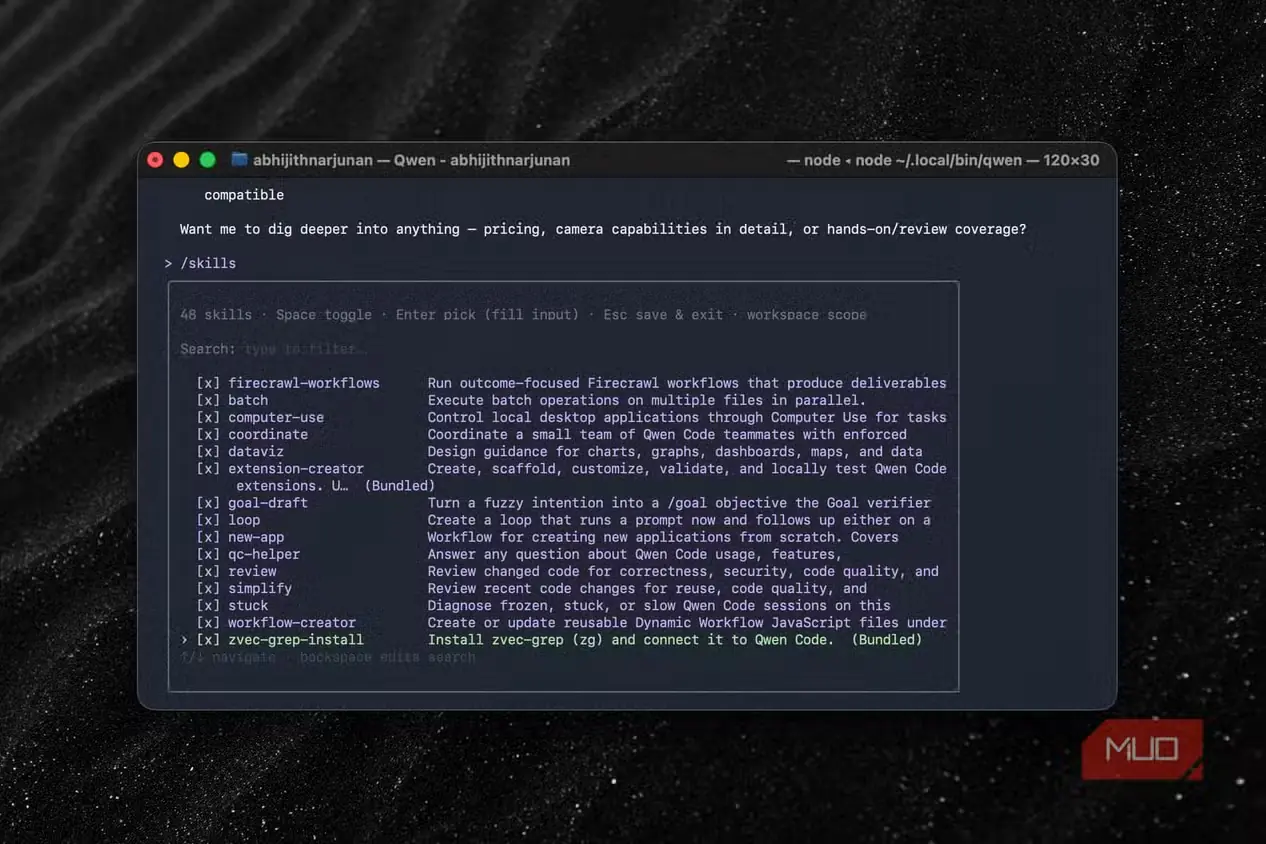Toggle the goal-draft skill checkbox
This screenshot has height=844, width=1266.
[208, 503]
